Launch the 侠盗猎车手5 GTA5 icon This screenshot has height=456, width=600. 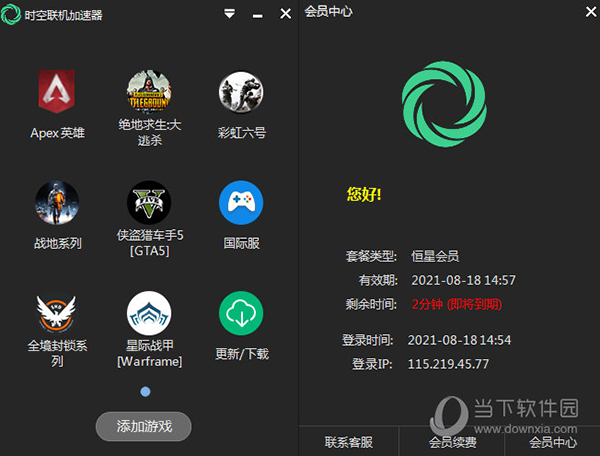(149, 203)
